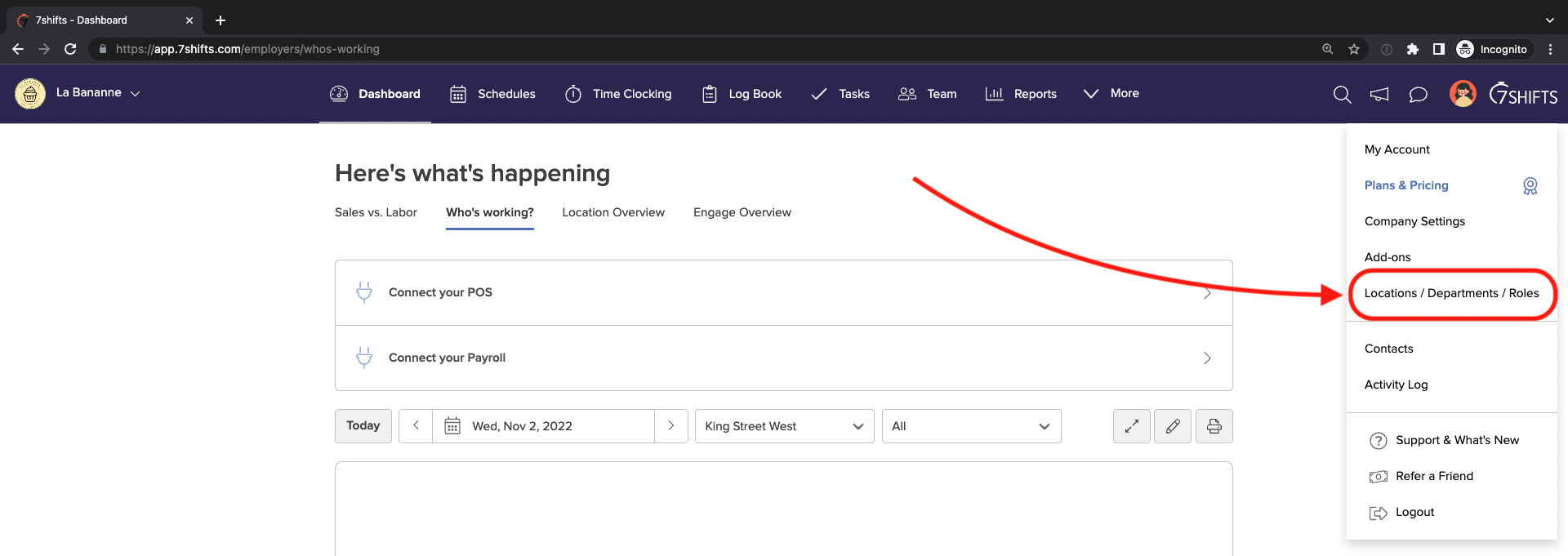Go to the Team page
The height and width of the screenshot is (556, 1568).
927,94
